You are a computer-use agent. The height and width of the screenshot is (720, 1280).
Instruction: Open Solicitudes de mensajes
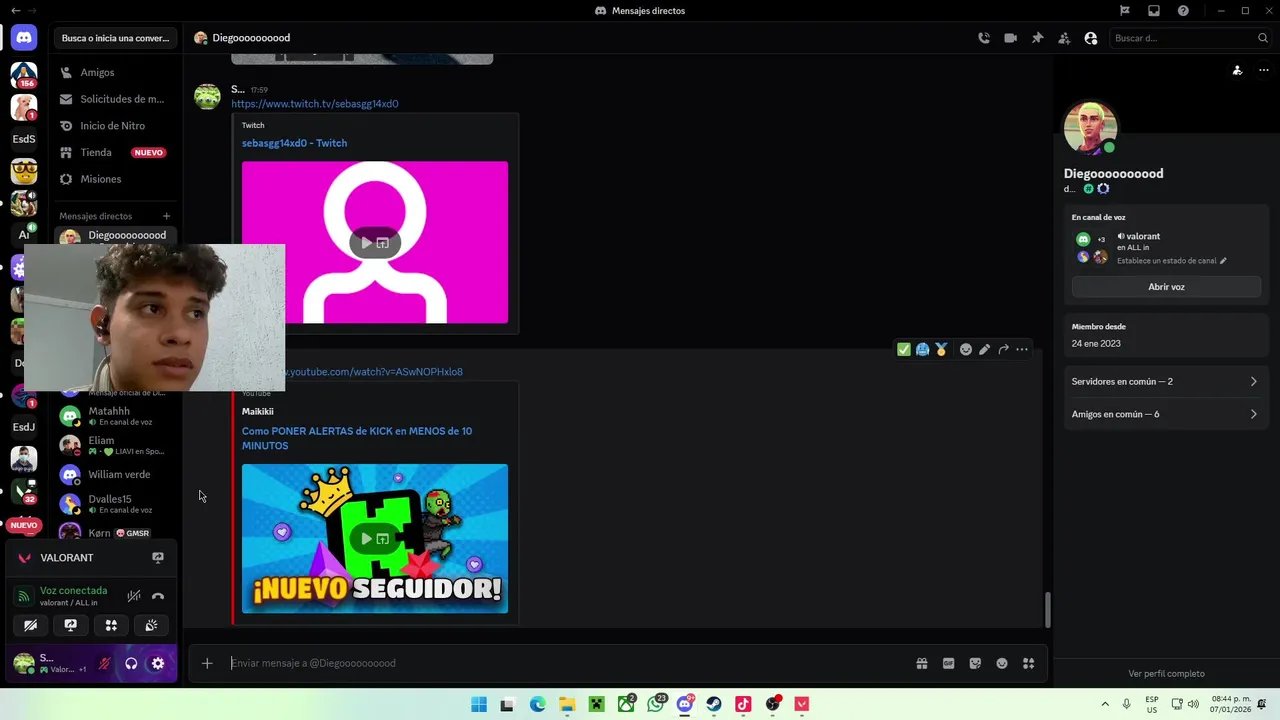116,99
